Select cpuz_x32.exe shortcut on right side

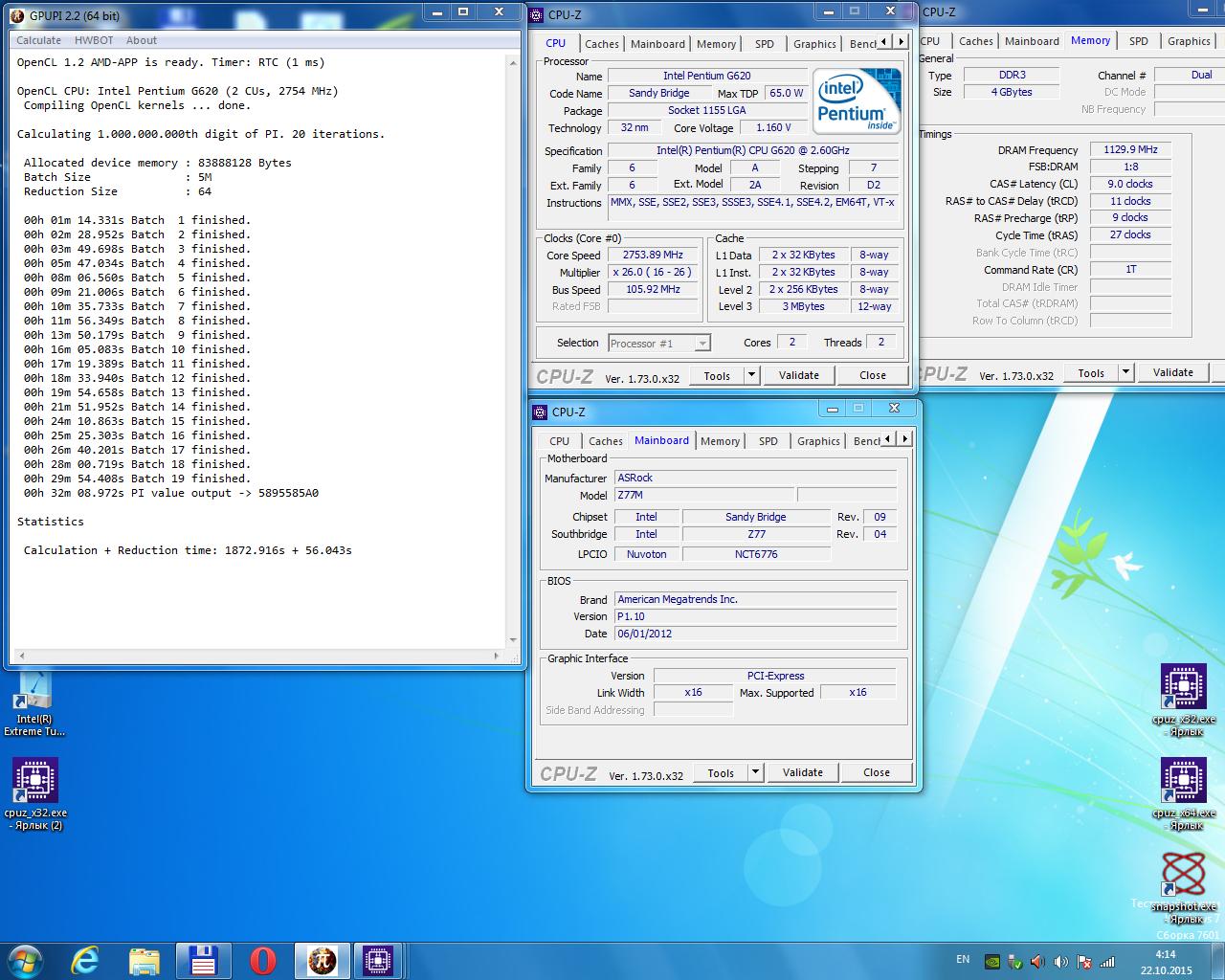coord(1184,701)
